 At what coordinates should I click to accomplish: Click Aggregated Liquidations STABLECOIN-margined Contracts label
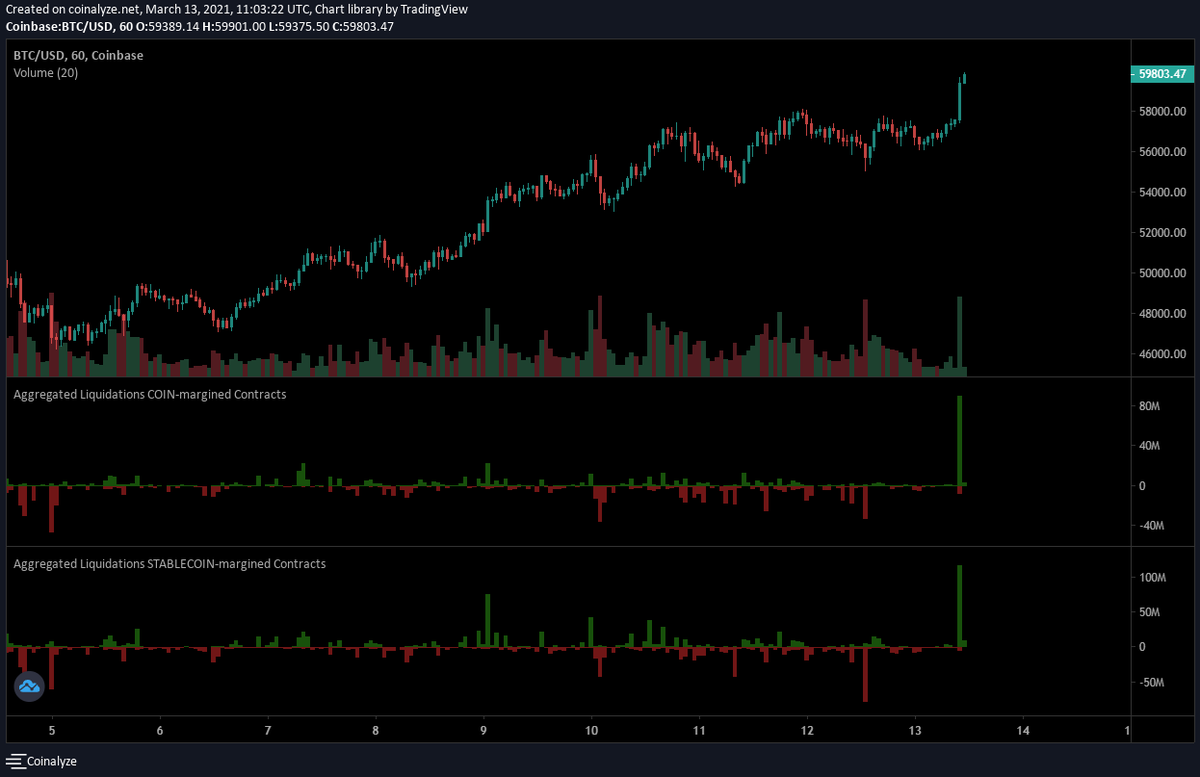170,564
